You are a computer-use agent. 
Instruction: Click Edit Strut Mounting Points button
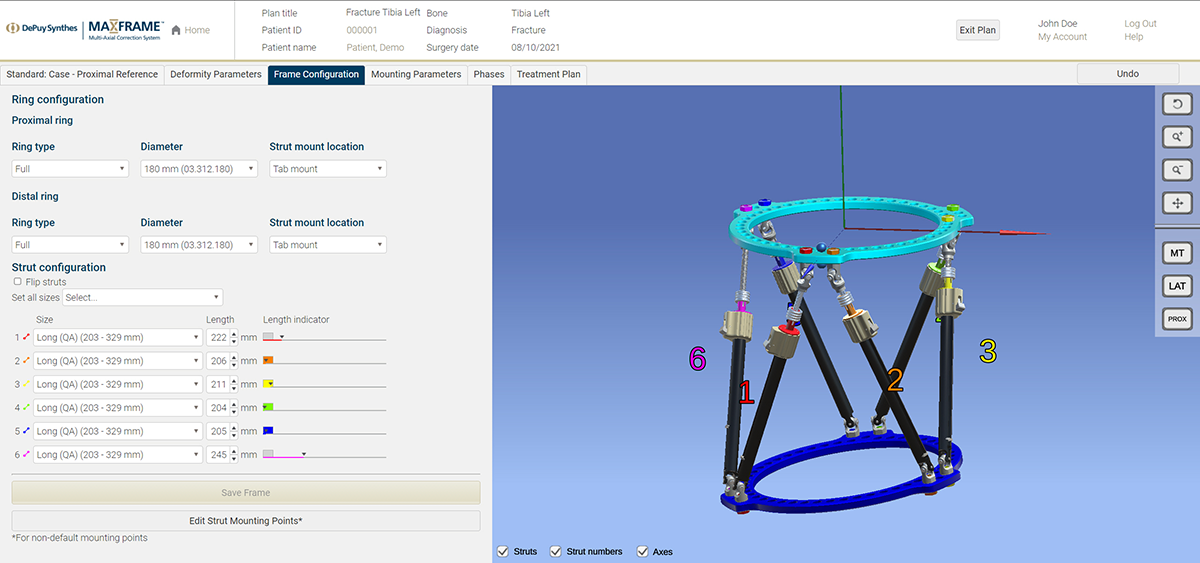(x=246, y=521)
